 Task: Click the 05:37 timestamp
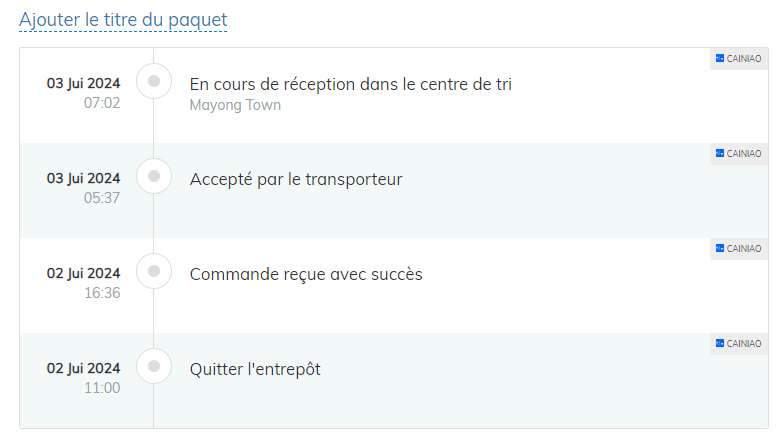102,198
